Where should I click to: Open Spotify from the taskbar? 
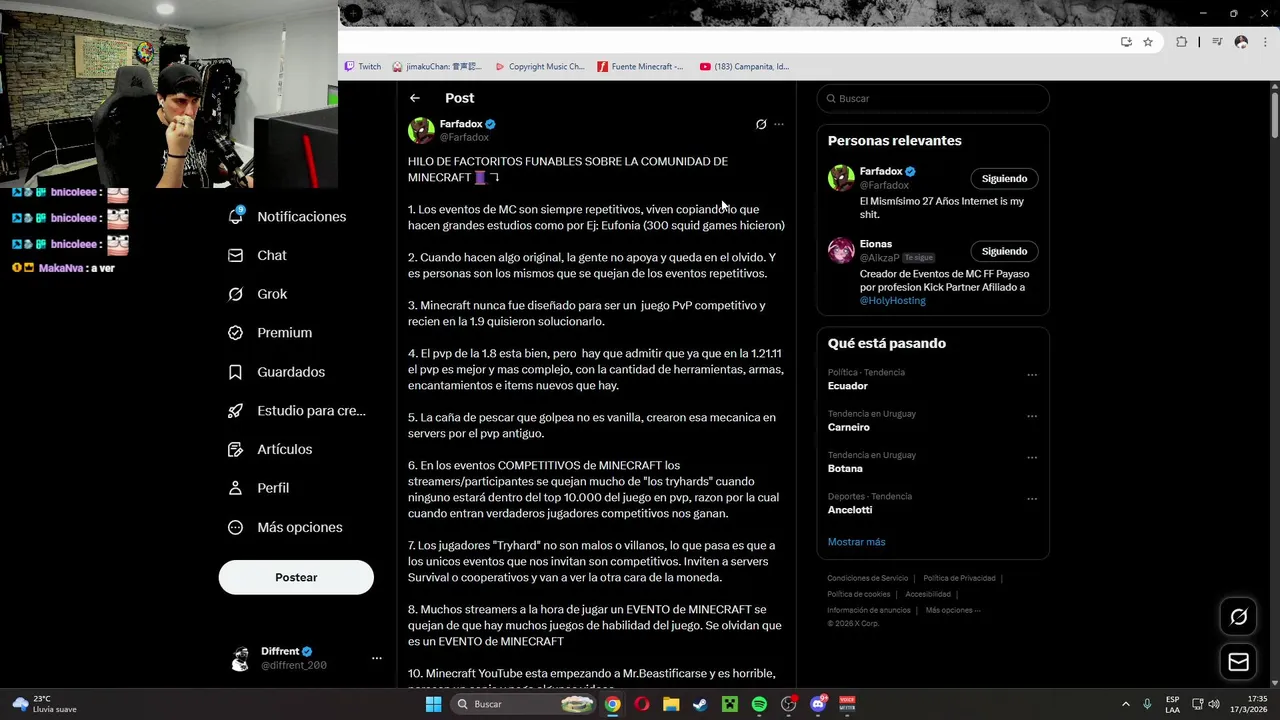point(759,704)
